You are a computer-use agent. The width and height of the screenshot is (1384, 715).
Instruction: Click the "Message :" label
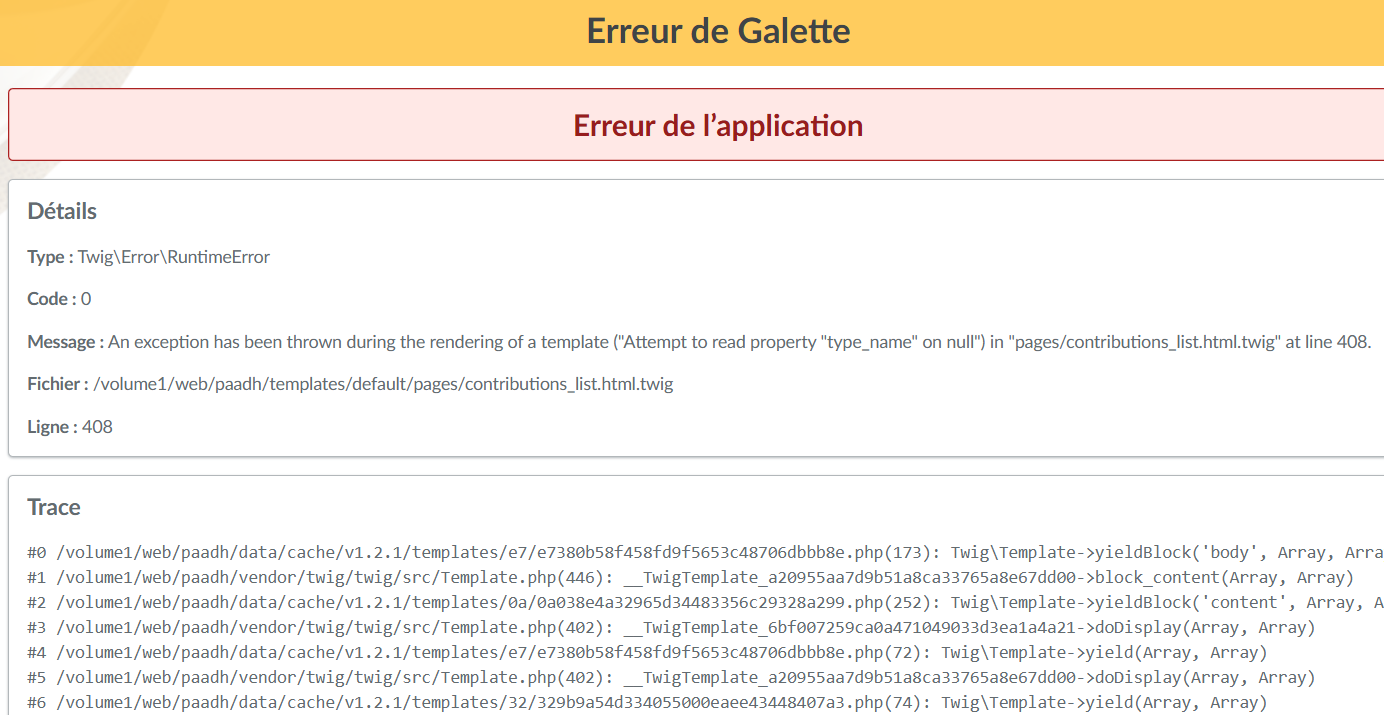coord(65,342)
